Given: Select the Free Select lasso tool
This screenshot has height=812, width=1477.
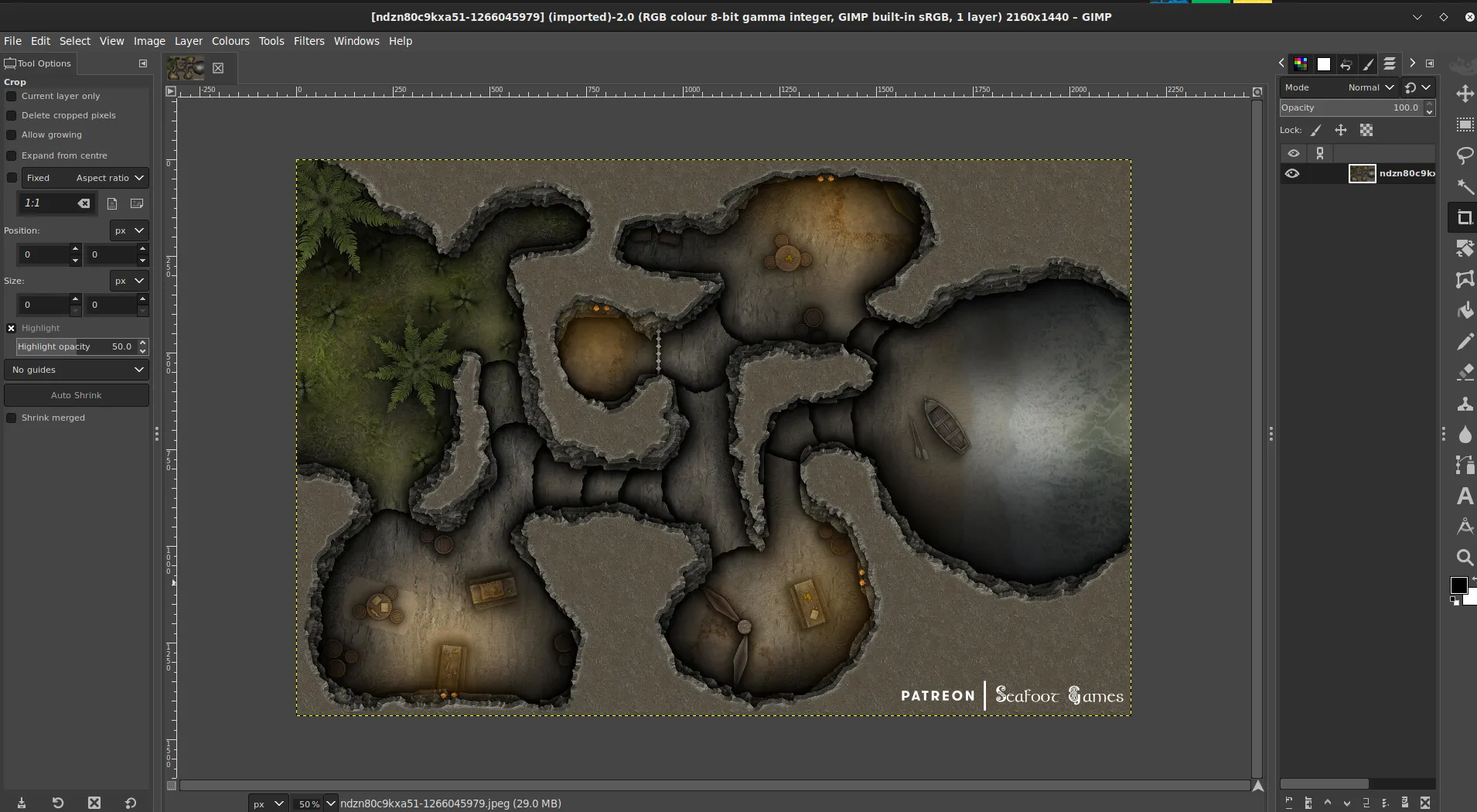Looking at the screenshot, I should pos(1465,155).
